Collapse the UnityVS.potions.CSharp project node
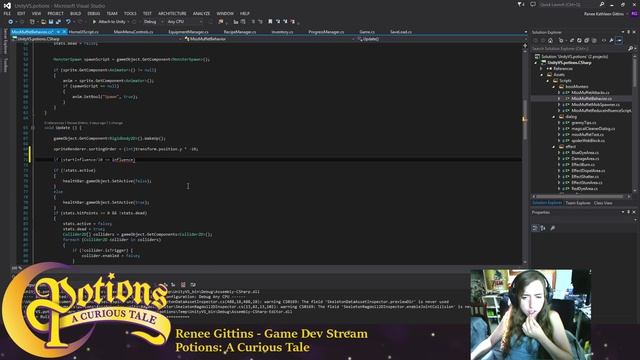This screenshot has height=360, width=640. click(x=536, y=63)
